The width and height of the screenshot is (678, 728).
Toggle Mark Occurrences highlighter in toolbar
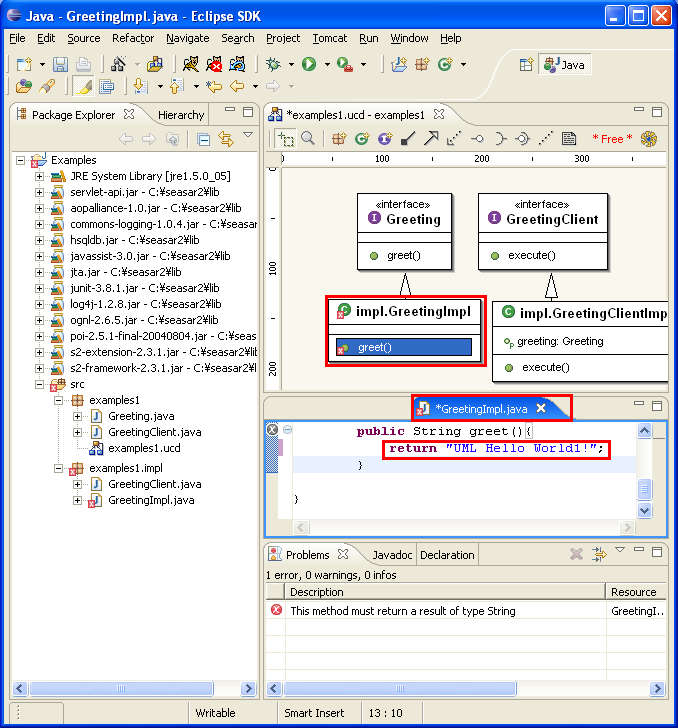click(x=84, y=87)
